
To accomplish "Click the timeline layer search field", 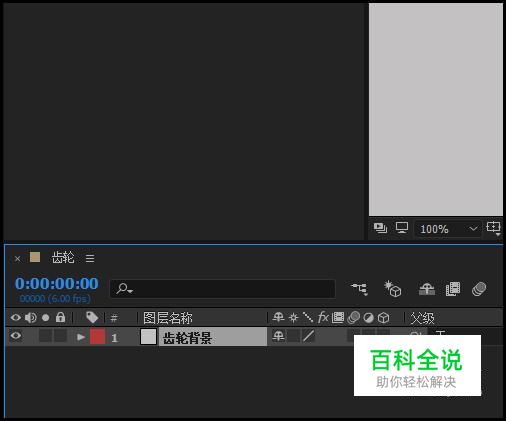I will (x=222, y=289).
